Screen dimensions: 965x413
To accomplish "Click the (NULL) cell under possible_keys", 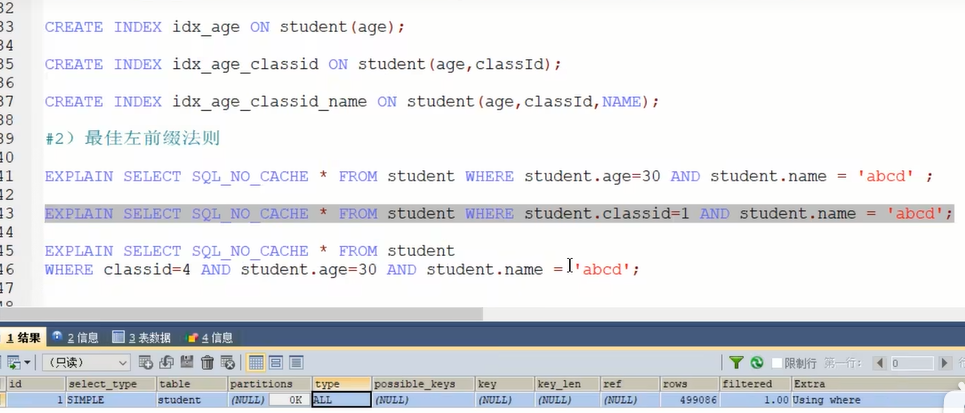I will tap(422, 400).
